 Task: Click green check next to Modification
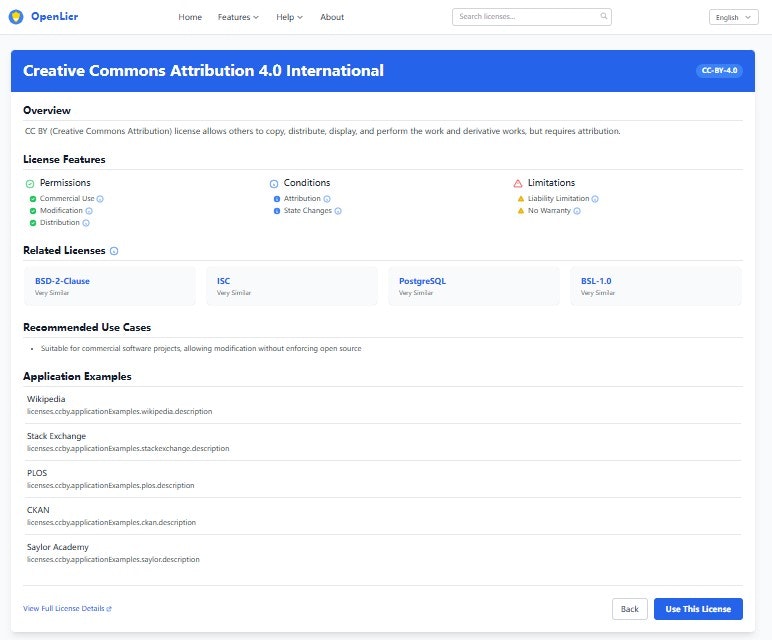[x=33, y=211]
